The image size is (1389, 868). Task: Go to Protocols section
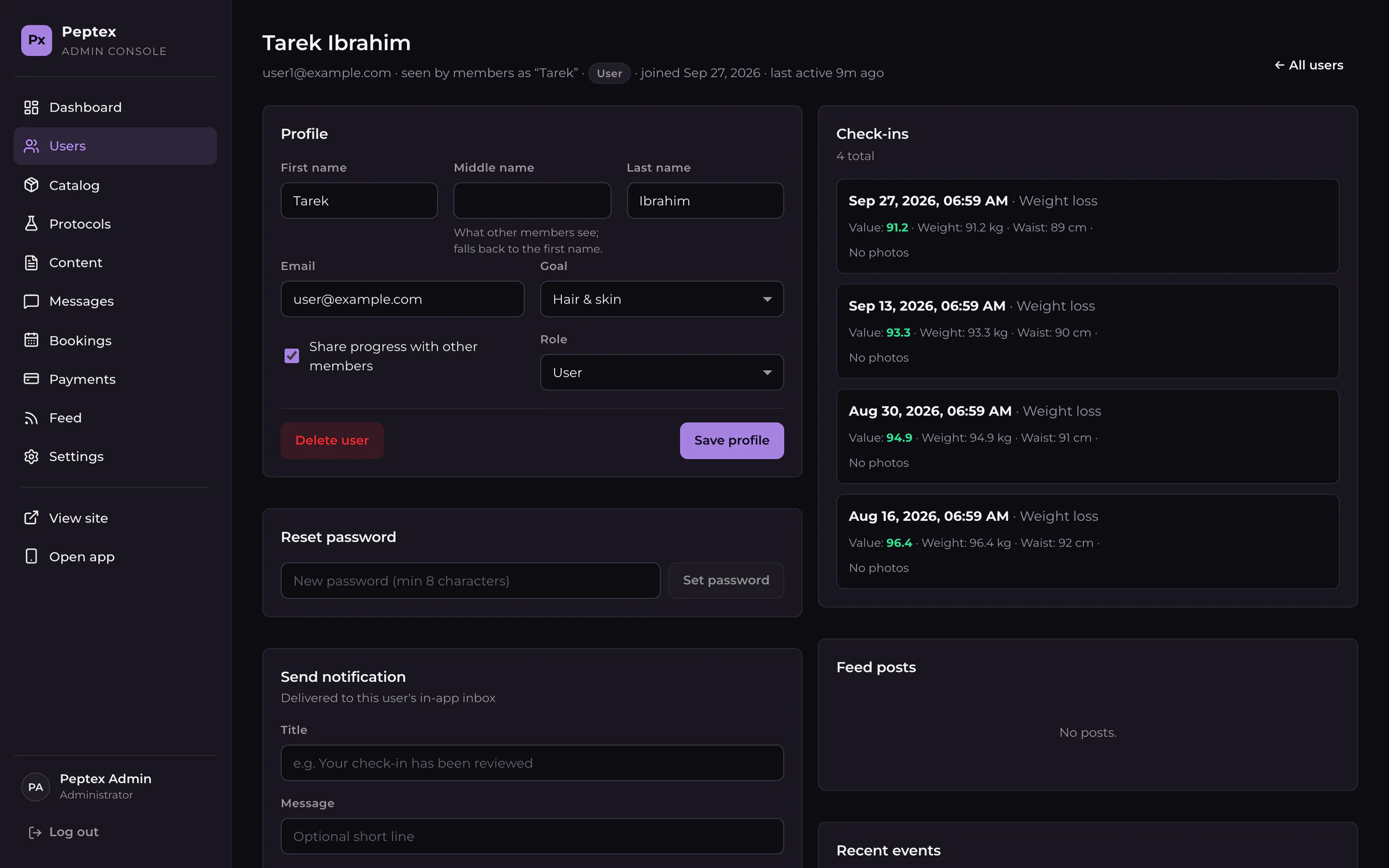[115, 223]
